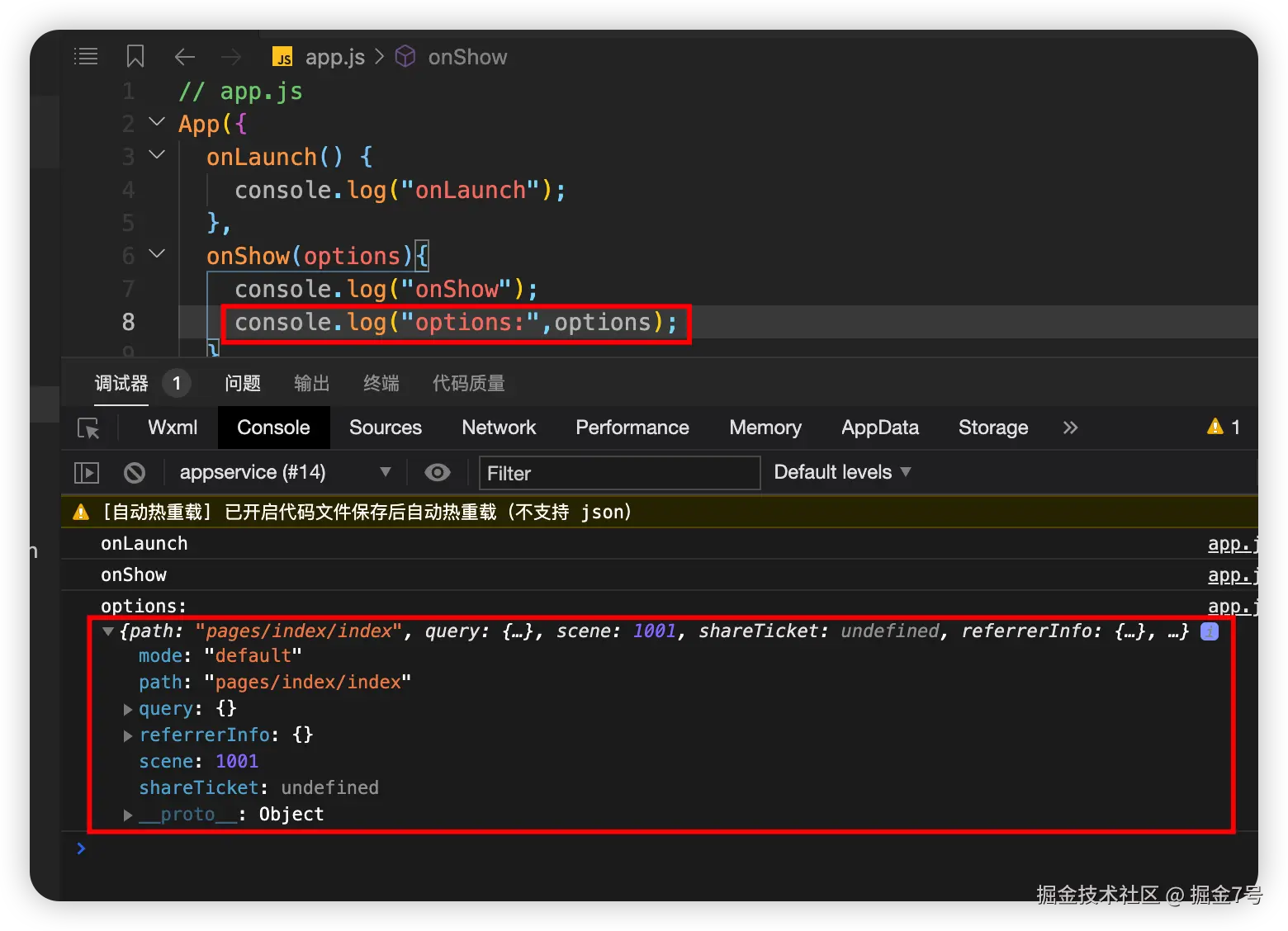Click the mode: "default" property row
The height and width of the screenshot is (931, 1288).
point(220,656)
